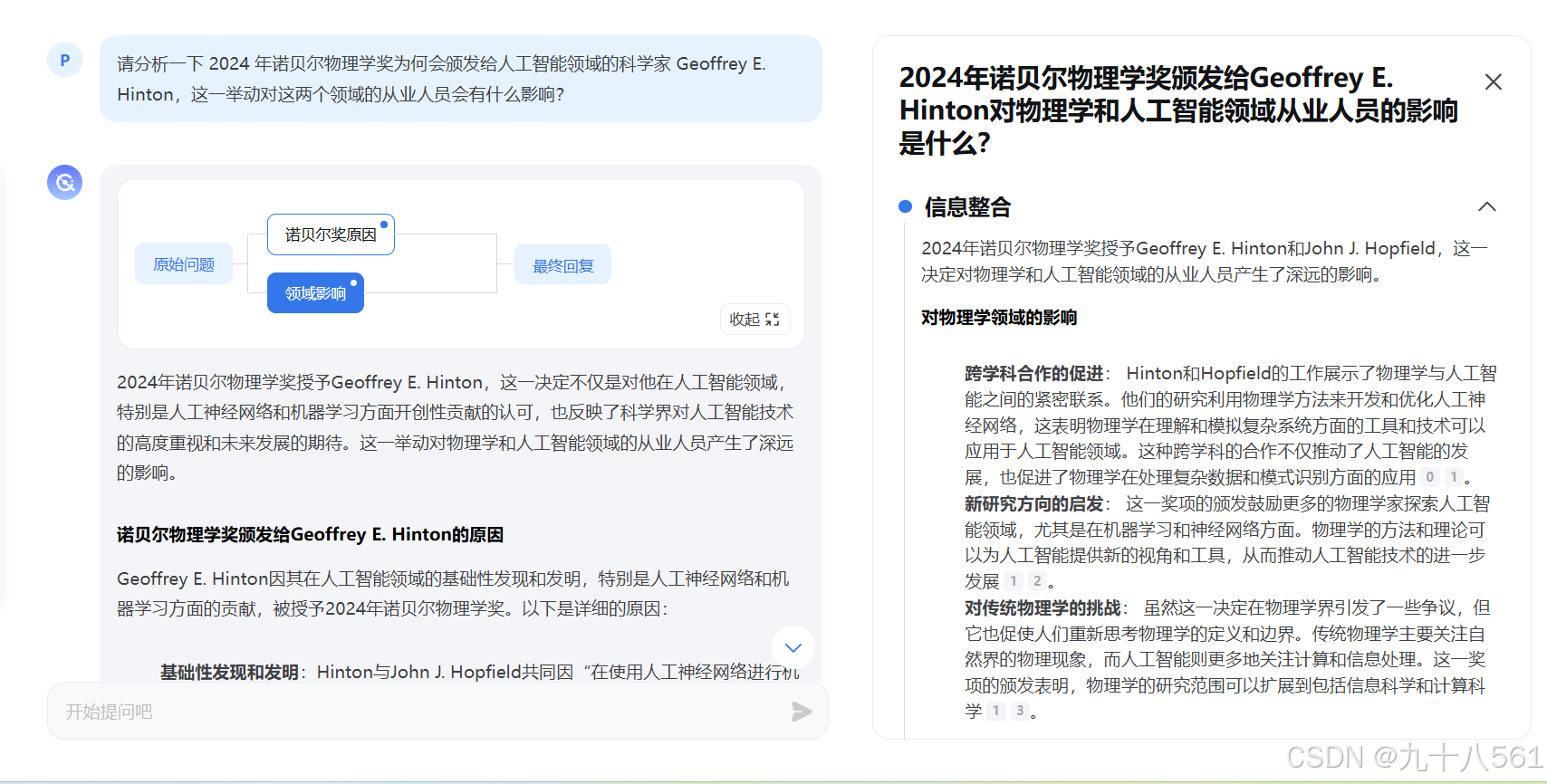1547x784 pixels.
Task: Click the user question message bubble
Action: (461, 79)
